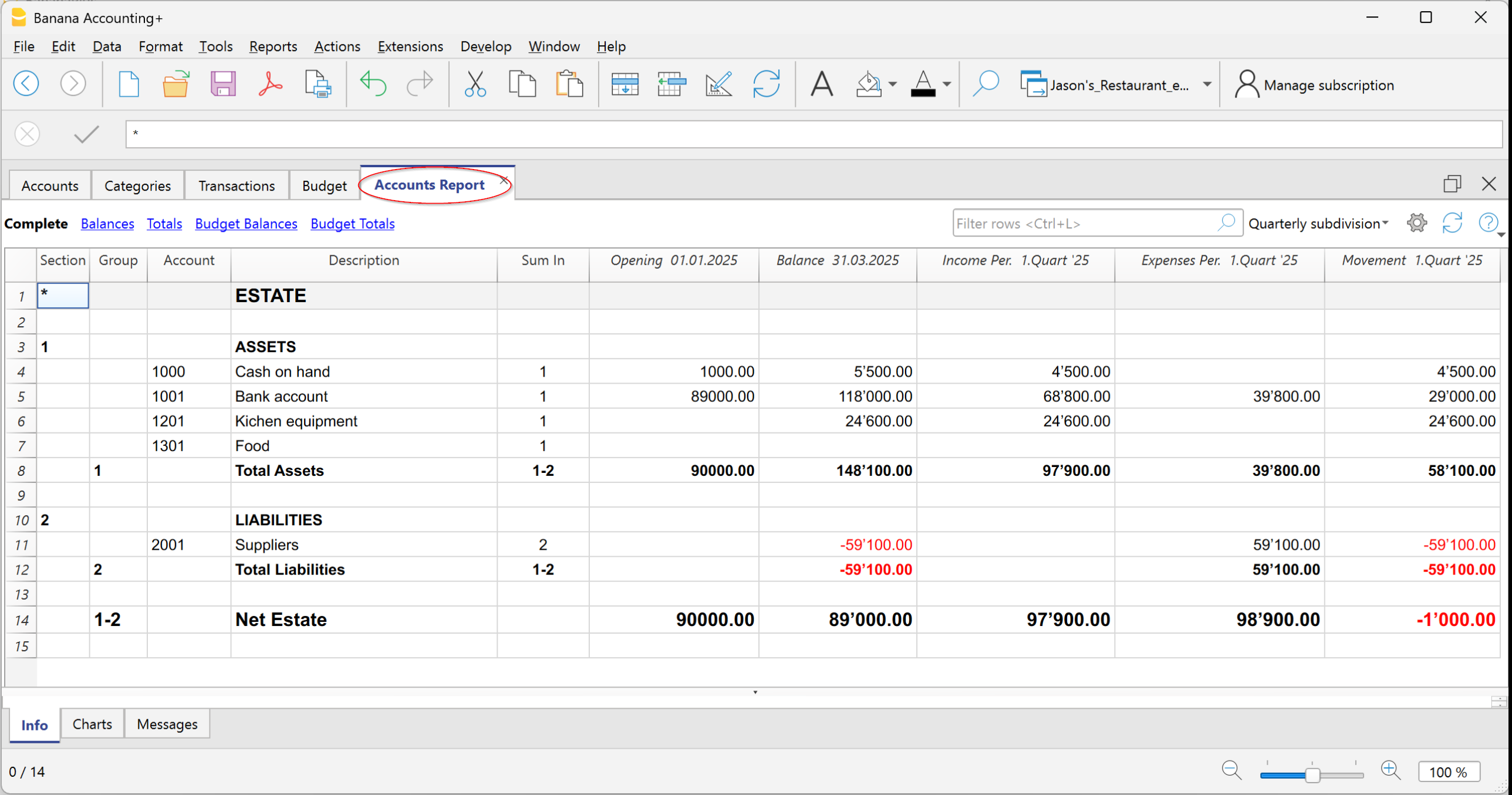Click the Manage subscription button
The width and height of the screenshot is (1512, 795).
1314,85
